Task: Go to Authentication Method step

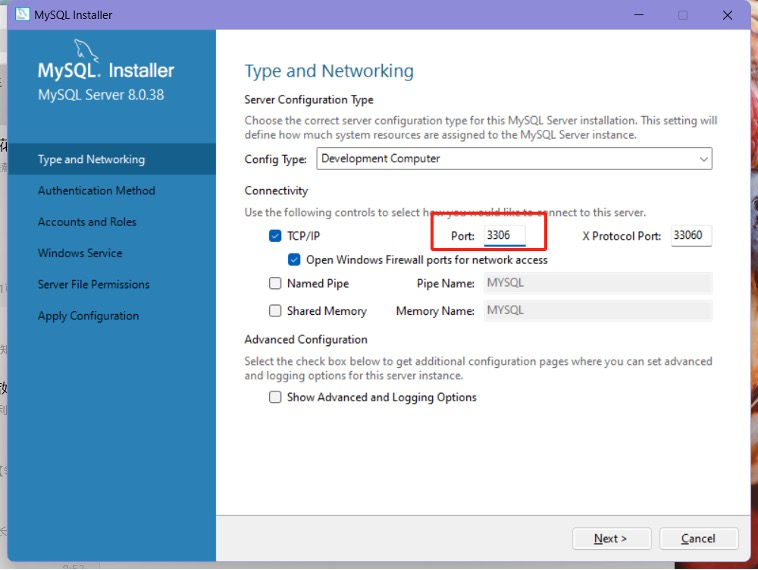Action: (96, 191)
